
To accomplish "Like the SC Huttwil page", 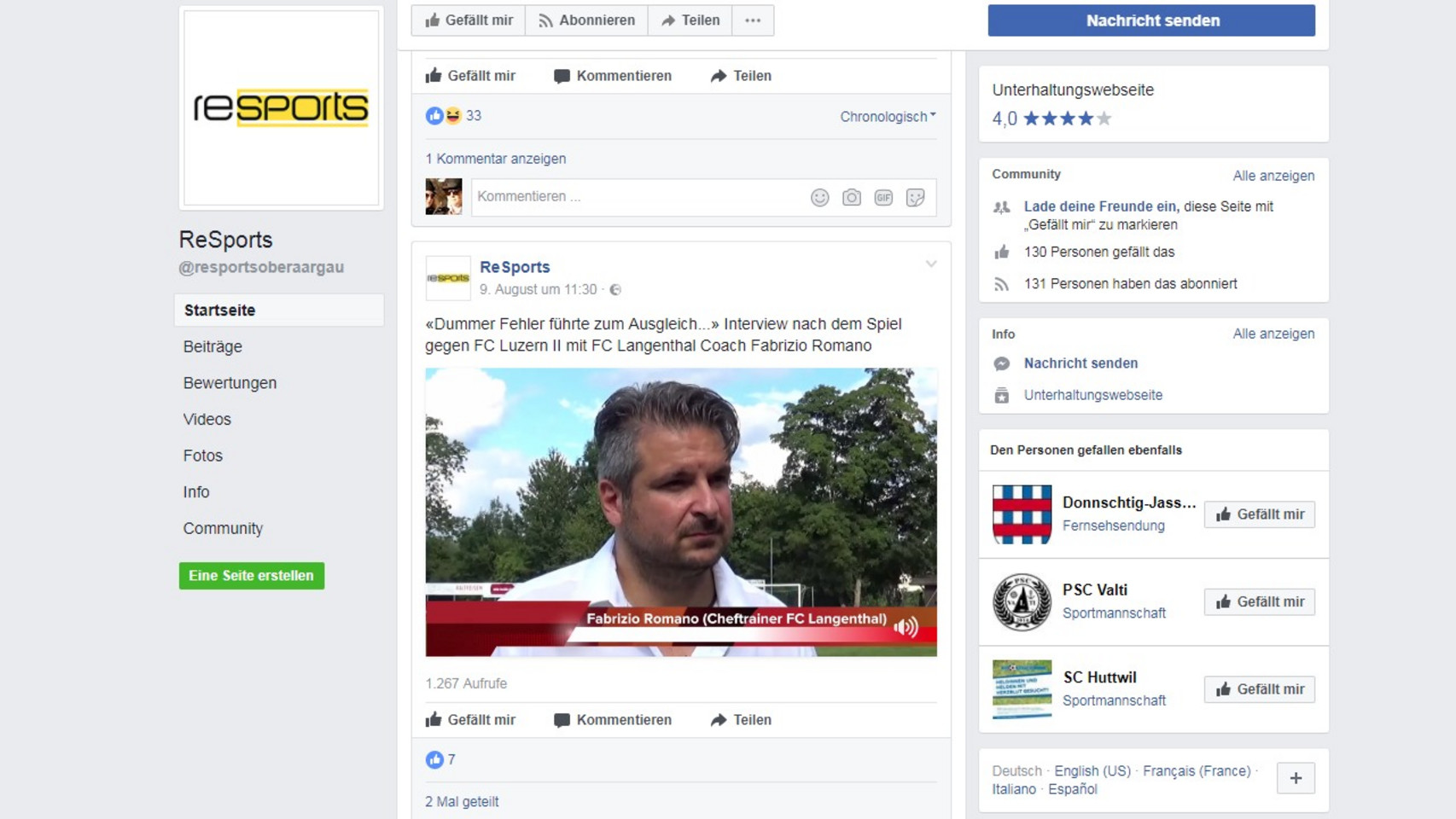I will tap(1260, 689).
